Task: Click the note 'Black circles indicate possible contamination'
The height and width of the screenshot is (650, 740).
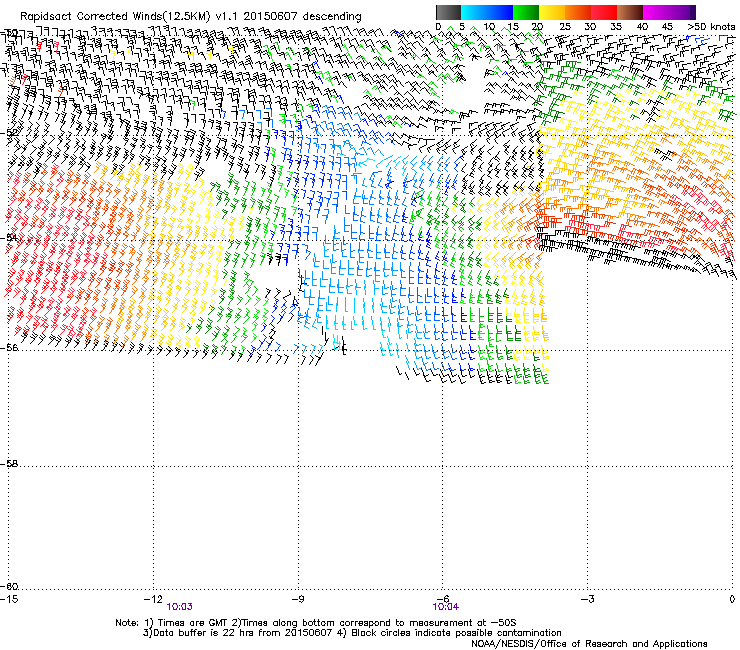Action: coord(456,633)
